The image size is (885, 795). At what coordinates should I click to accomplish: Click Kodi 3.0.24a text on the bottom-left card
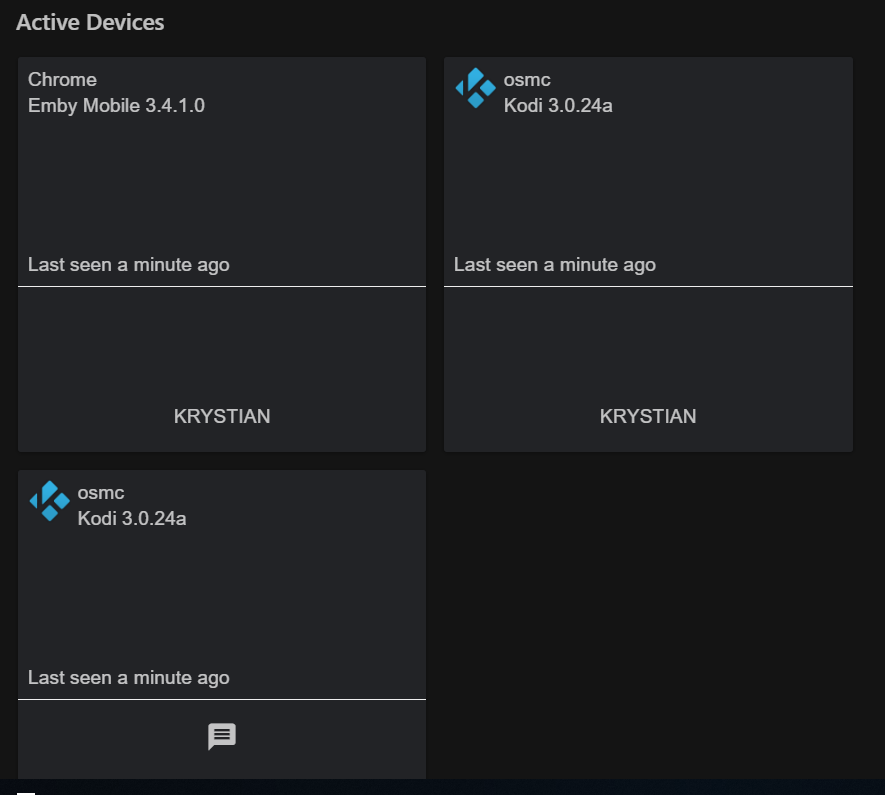click(132, 518)
